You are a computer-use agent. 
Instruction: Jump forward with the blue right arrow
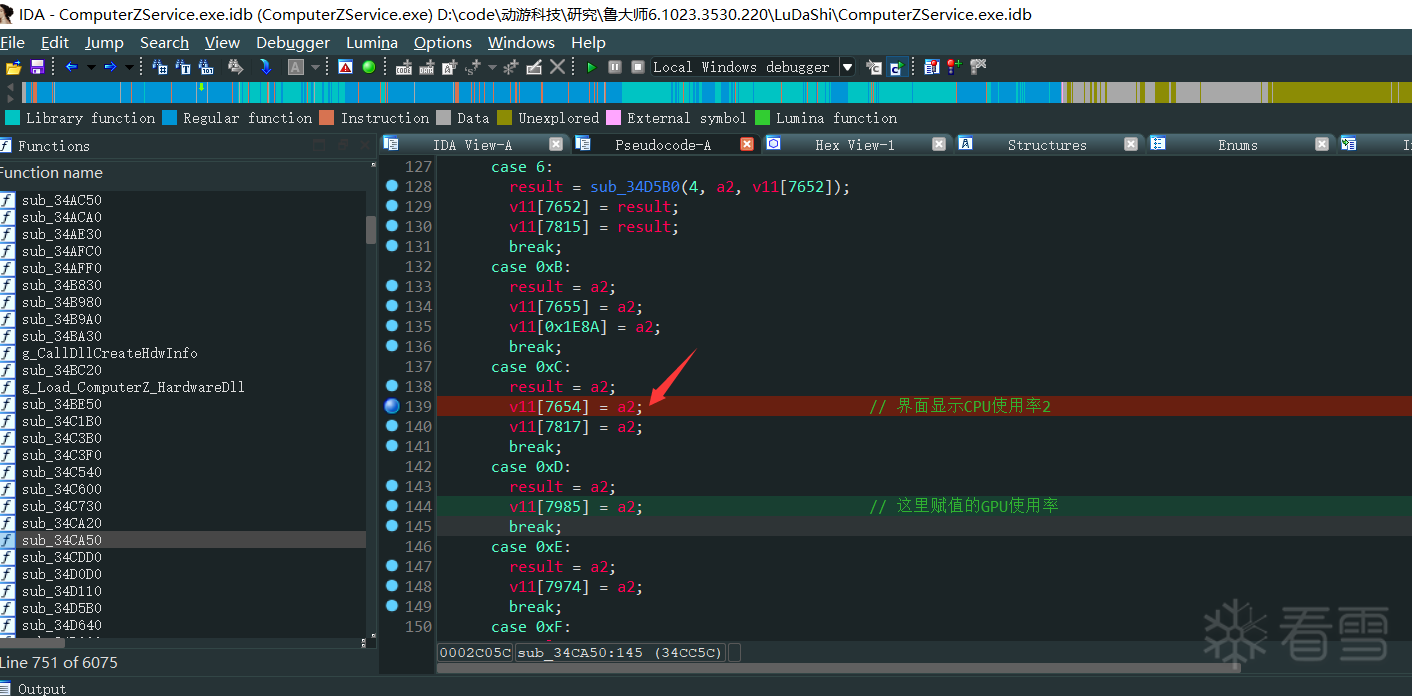[x=110, y=67]
